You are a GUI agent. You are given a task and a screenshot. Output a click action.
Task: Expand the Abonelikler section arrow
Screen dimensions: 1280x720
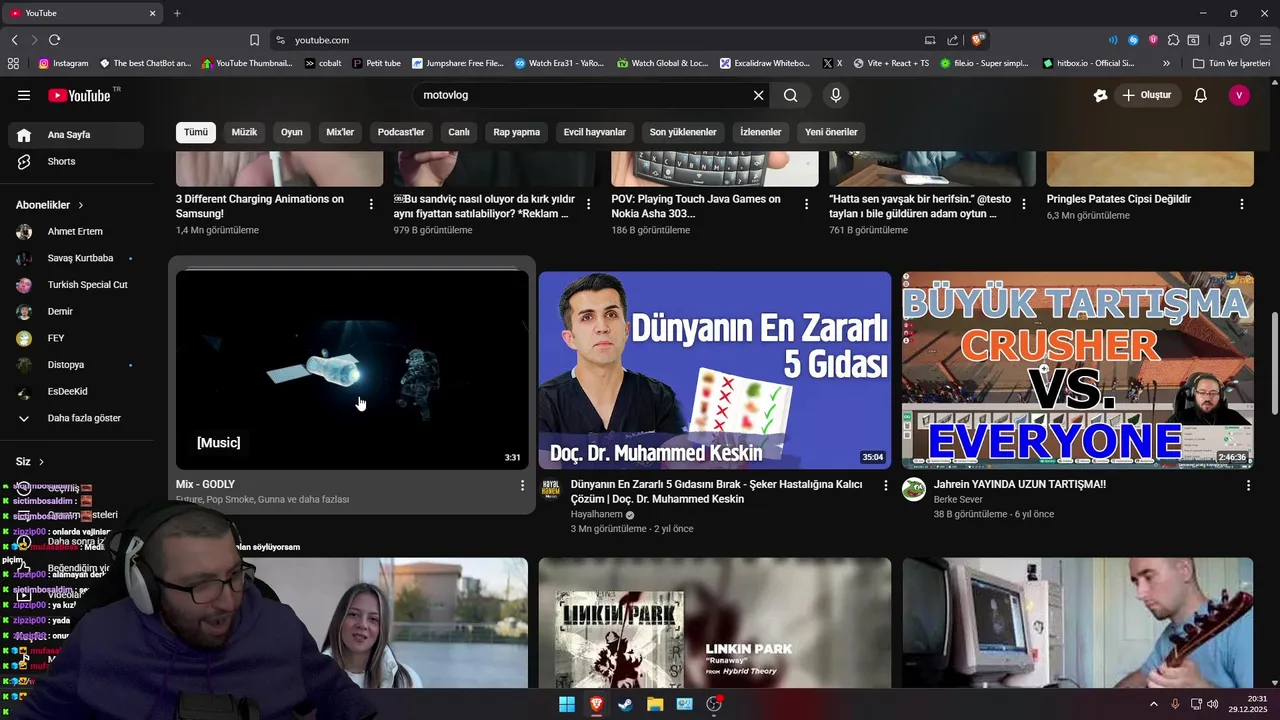coord(81,205)
